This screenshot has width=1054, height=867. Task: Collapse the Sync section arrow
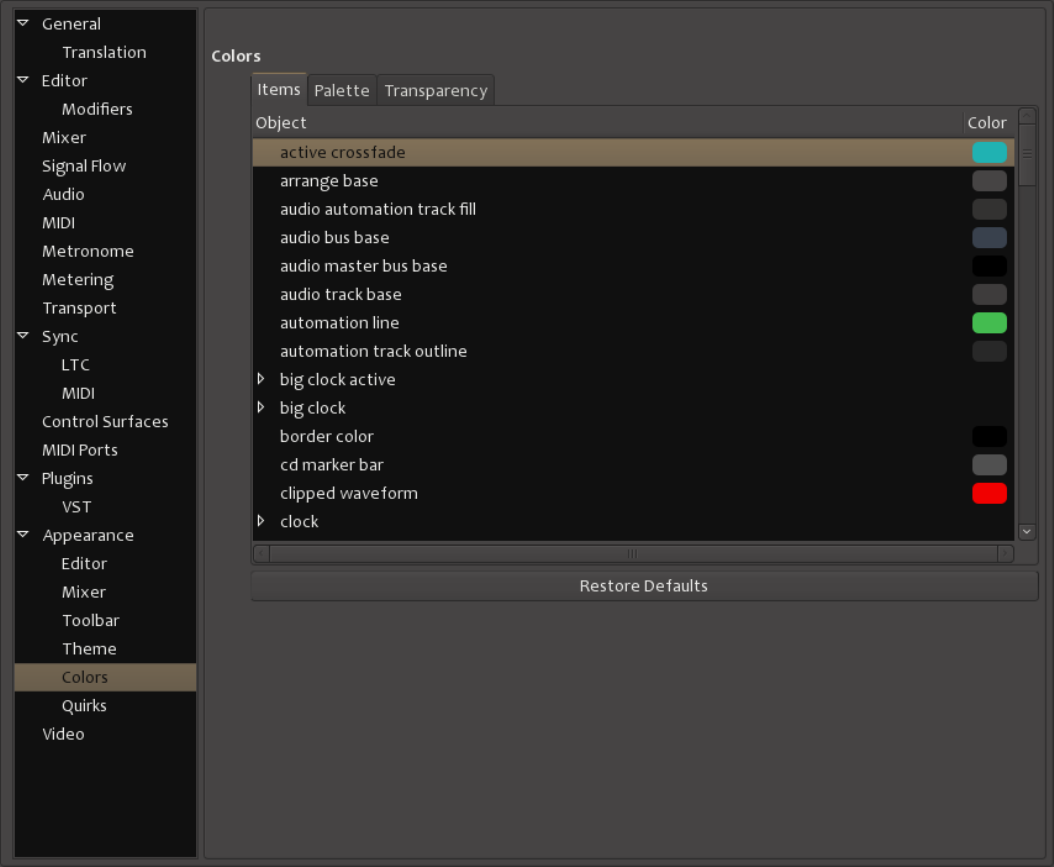point(23,335)
